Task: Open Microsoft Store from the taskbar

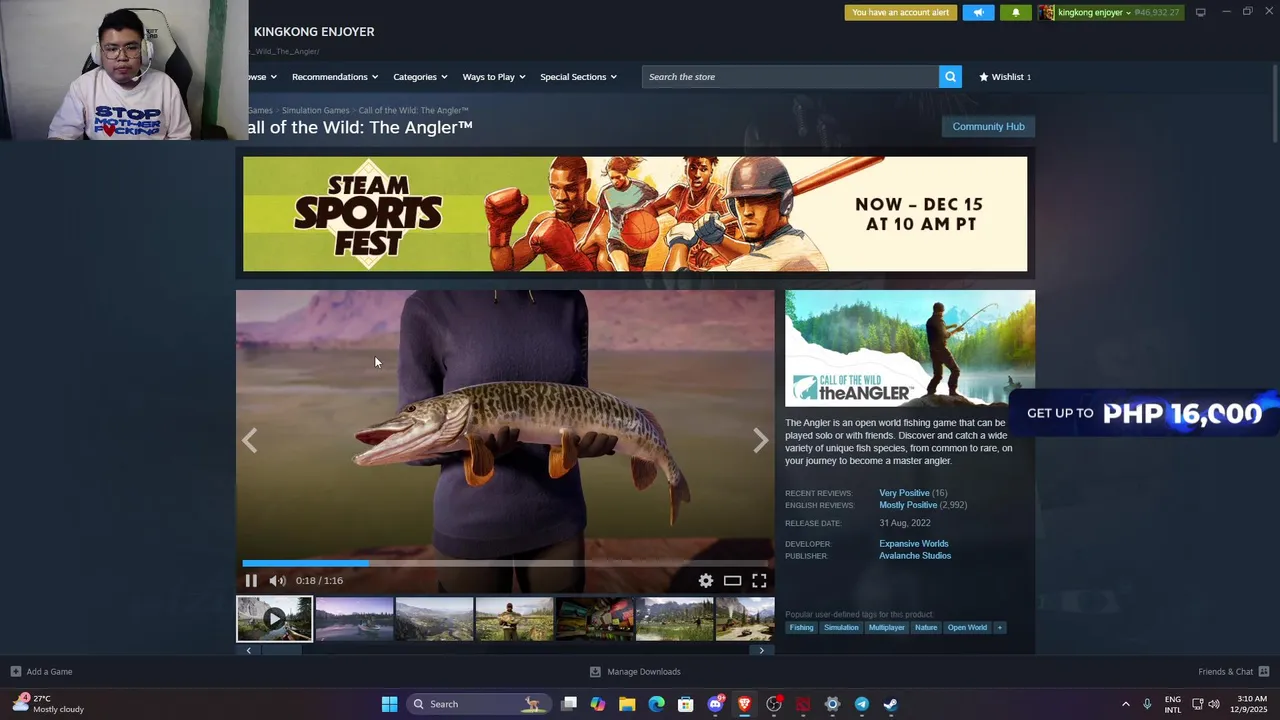Action: (685, 704)
